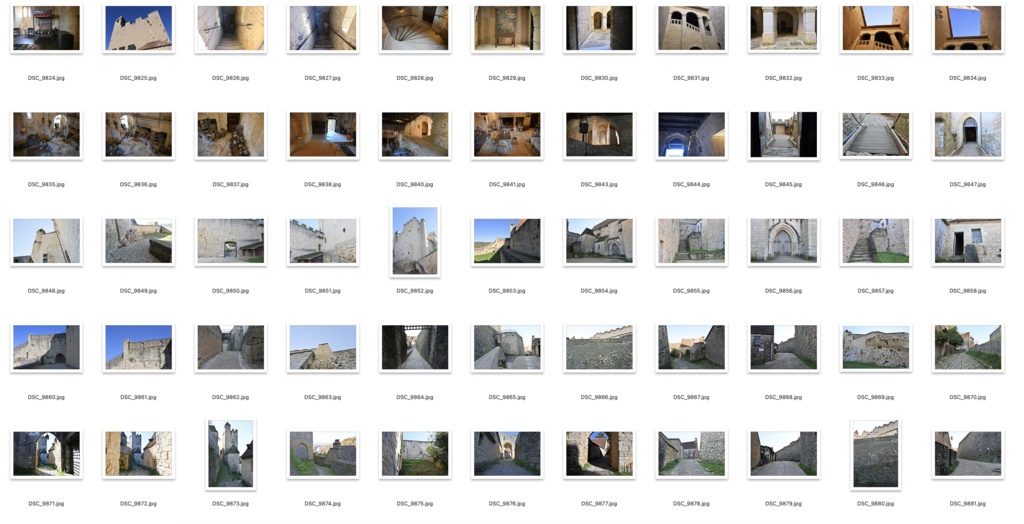The width and height of the screenshot is (1024, 524).
Task: Highlight the image thumbnail of DSC_9849.jpg
Action: 138,241
